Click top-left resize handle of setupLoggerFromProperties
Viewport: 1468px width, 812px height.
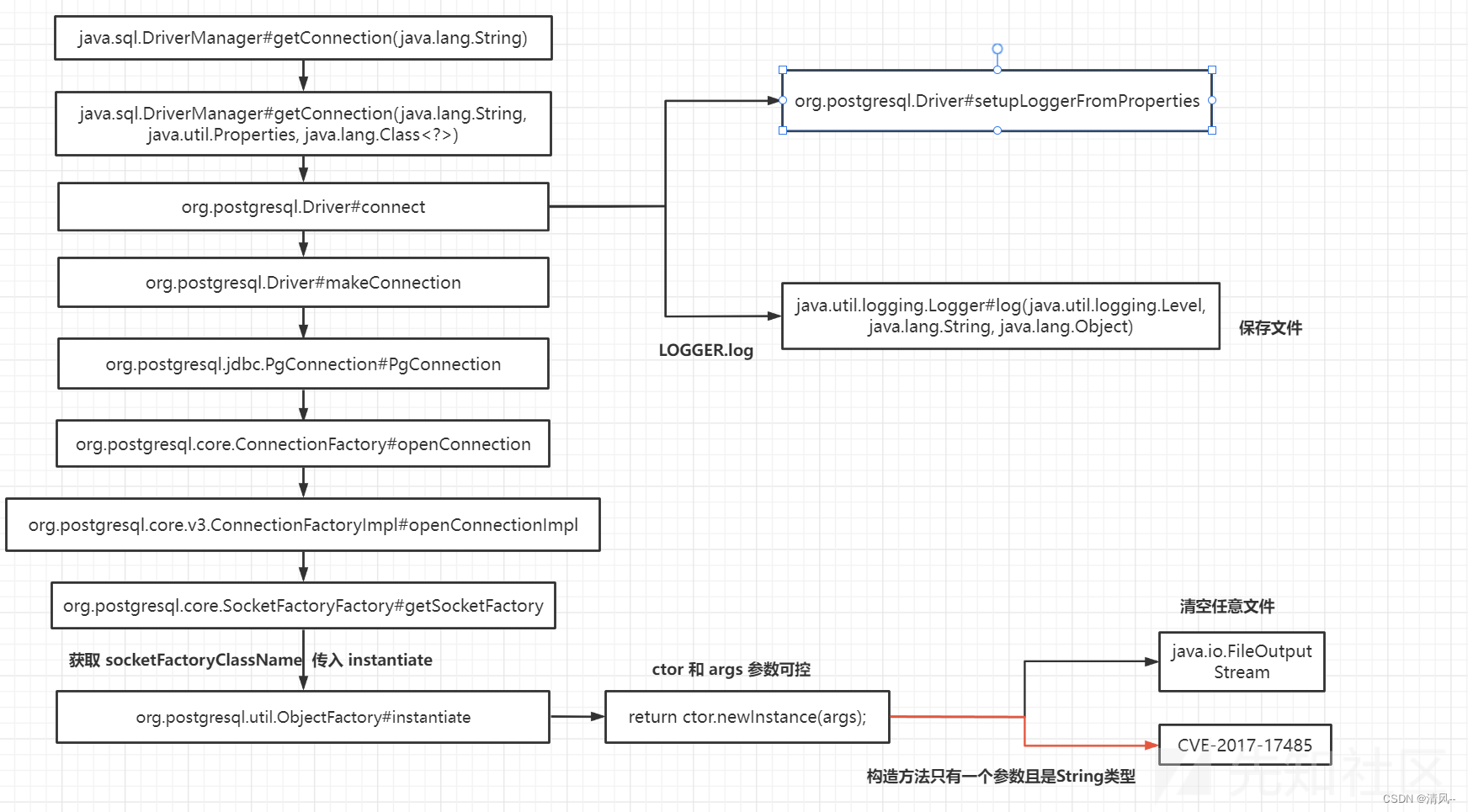pyautogui.click(x=783, y=70)
